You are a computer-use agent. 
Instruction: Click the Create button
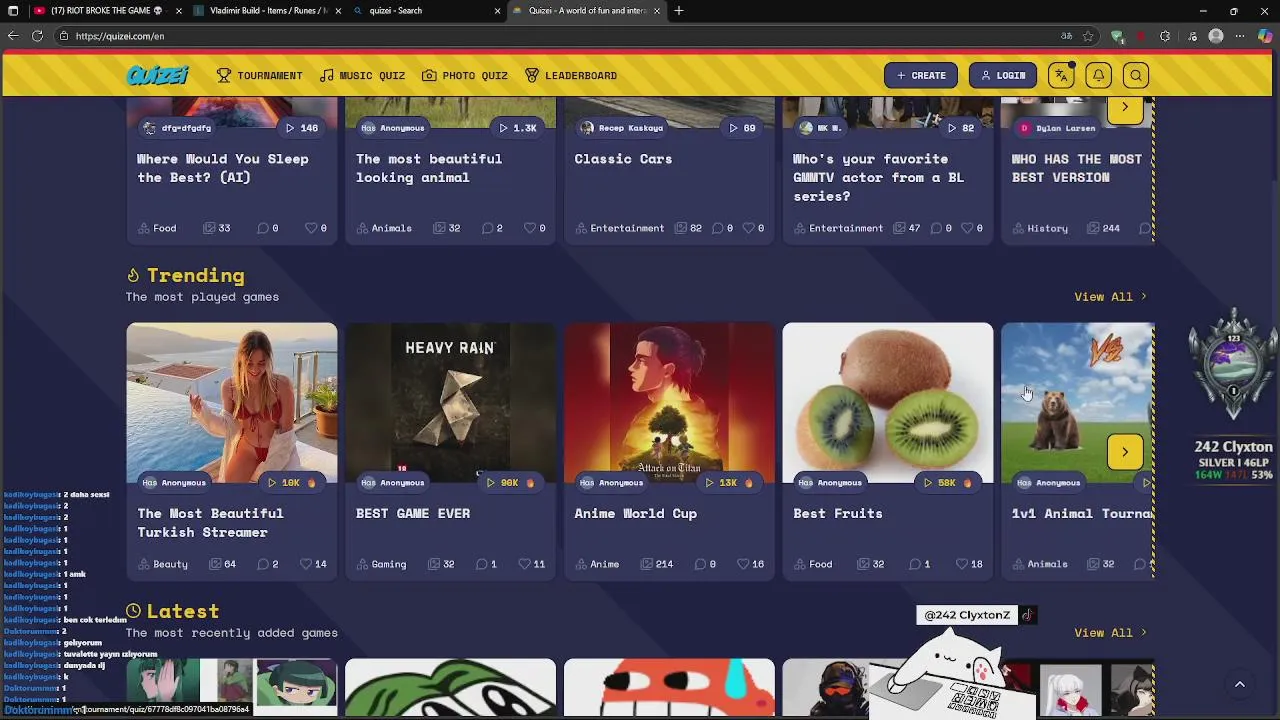click(x=921, y=76)
